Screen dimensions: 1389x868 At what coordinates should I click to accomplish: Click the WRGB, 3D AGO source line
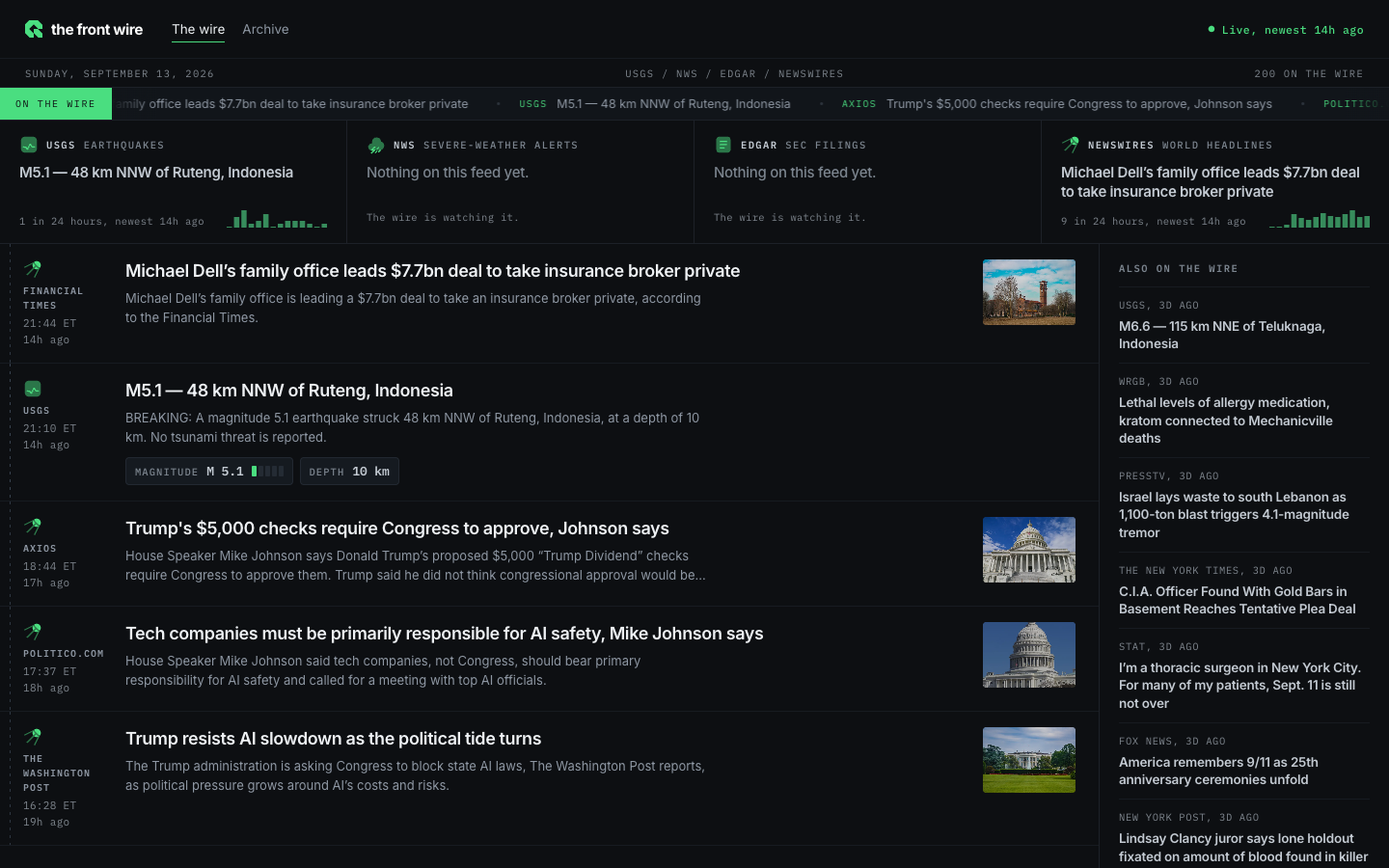point(1158,382)
